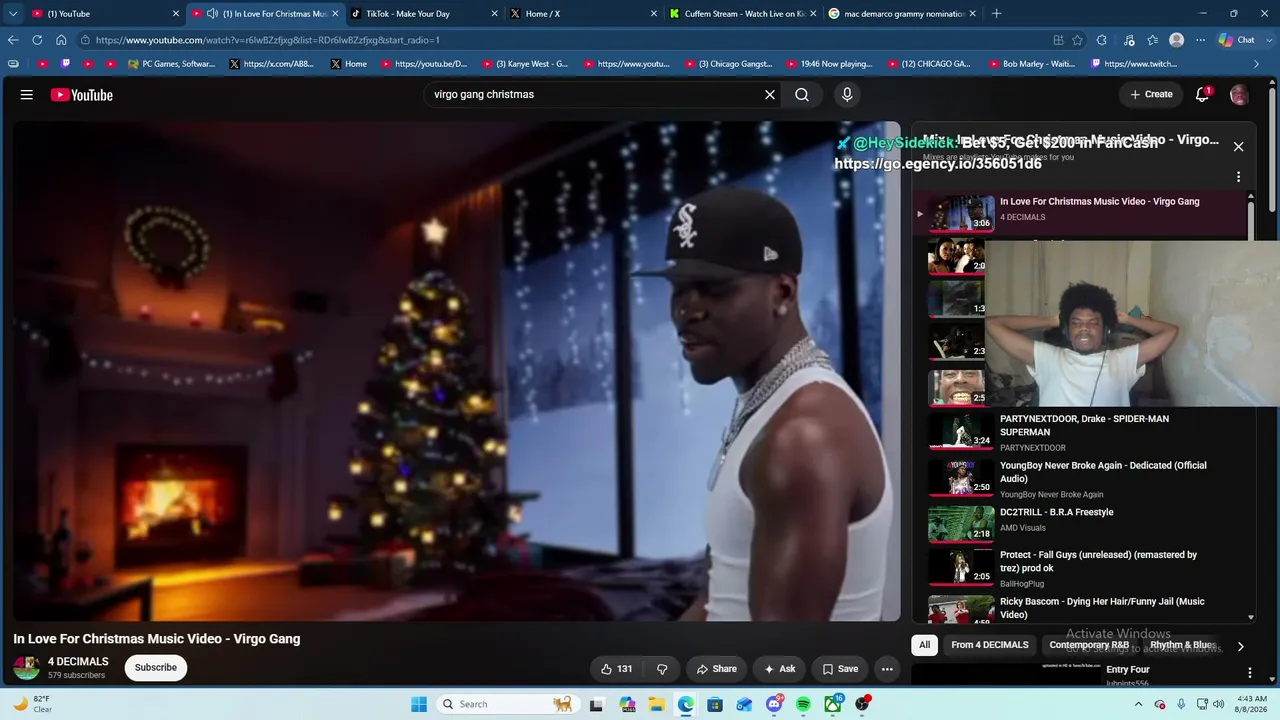This screenshot has width=1280, height=720.
Task: Close the Mix playlist panel
Action: 1238,146
